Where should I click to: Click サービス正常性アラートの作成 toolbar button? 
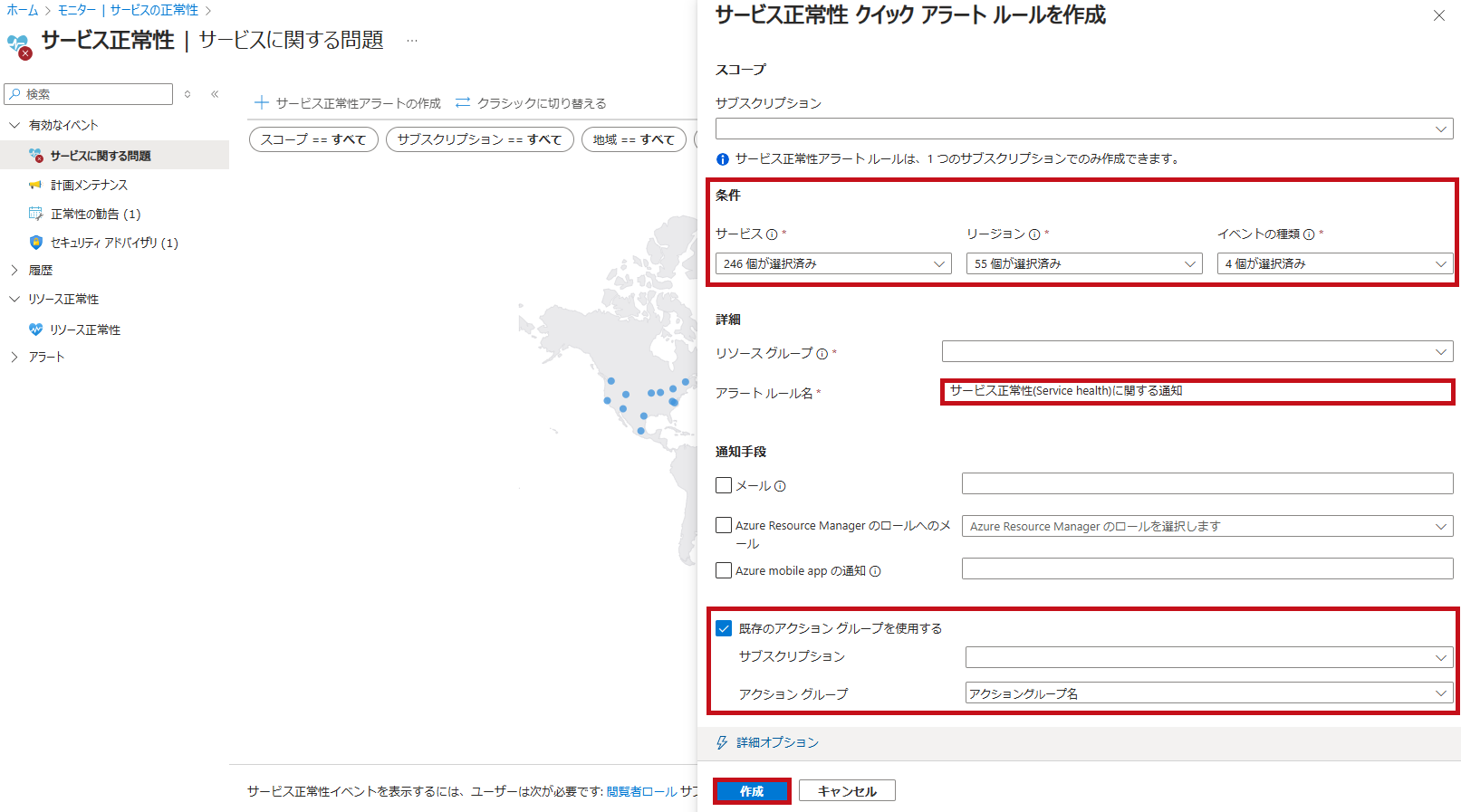pos(348,103)
